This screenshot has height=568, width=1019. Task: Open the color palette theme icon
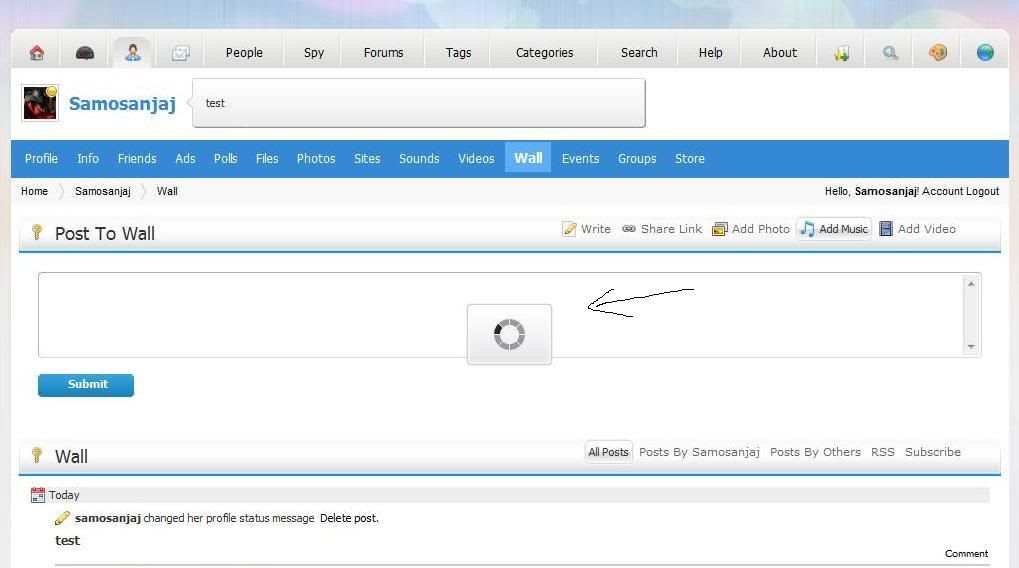click(937, 53)
